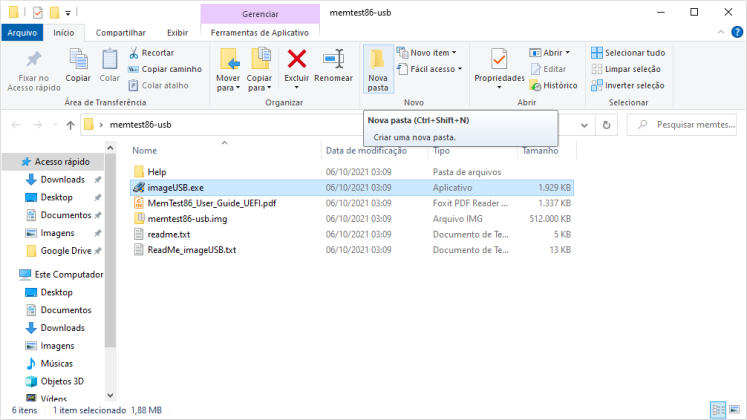Click the Editar ribbon button
The image size is (747, 420).
click(549, 69)
